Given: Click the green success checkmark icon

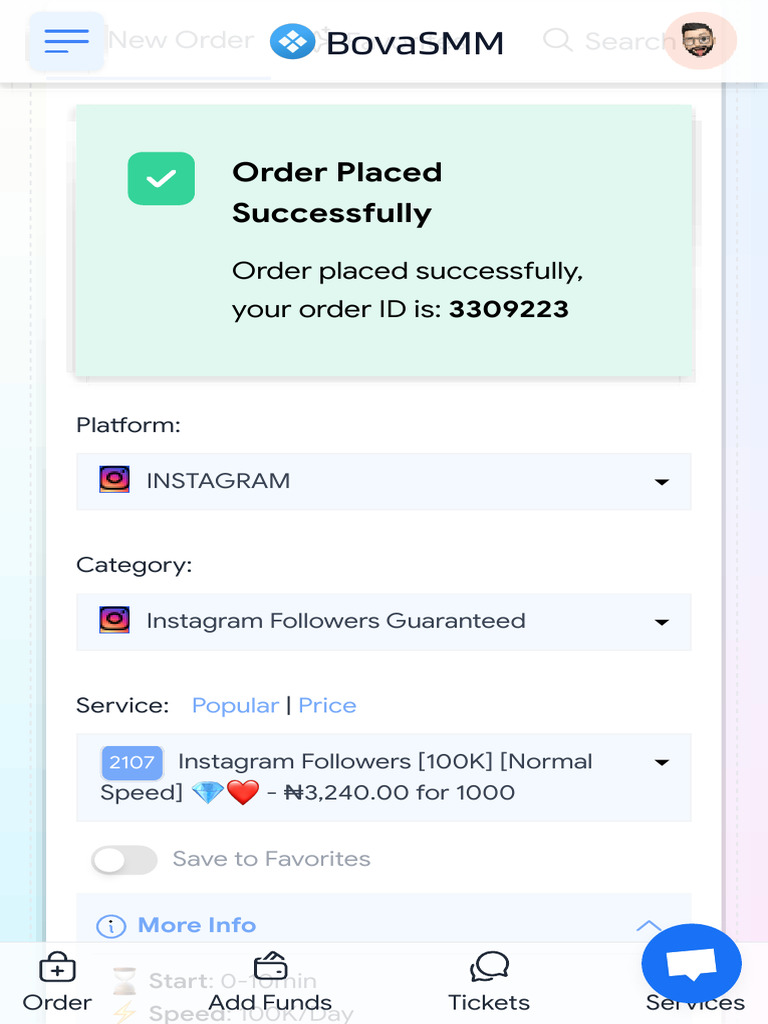Looking at the screenshot, I should 161,179.
